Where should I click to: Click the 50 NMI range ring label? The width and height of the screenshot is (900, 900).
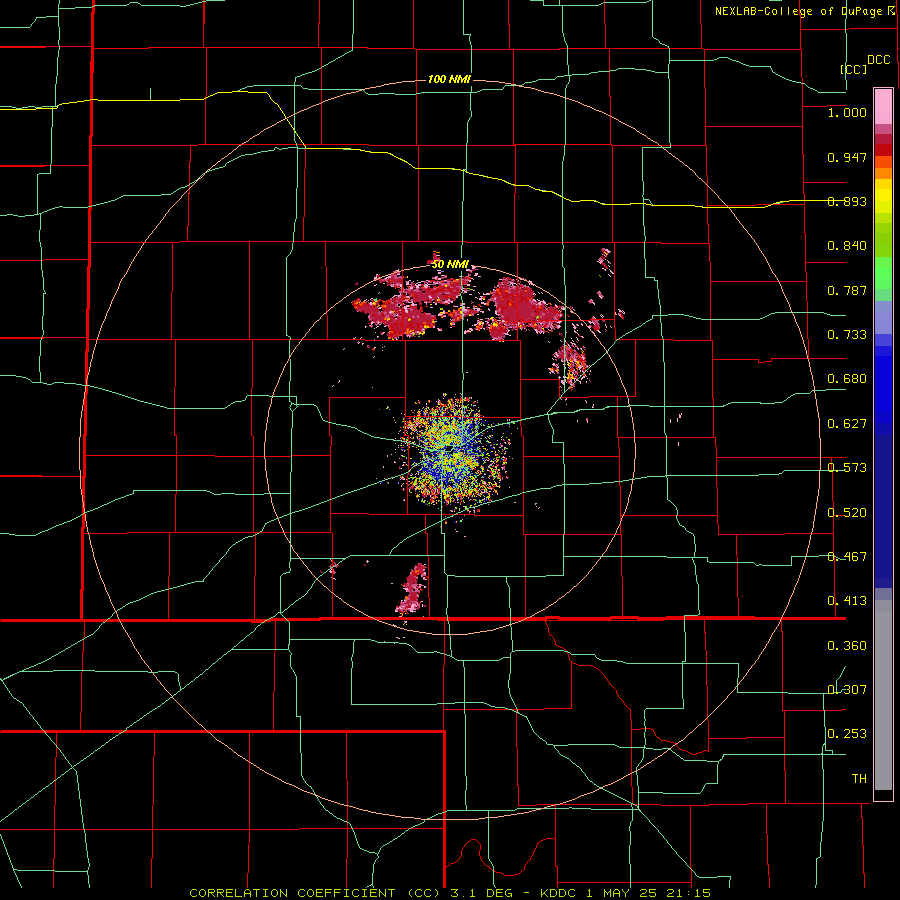tap(450, 265)
